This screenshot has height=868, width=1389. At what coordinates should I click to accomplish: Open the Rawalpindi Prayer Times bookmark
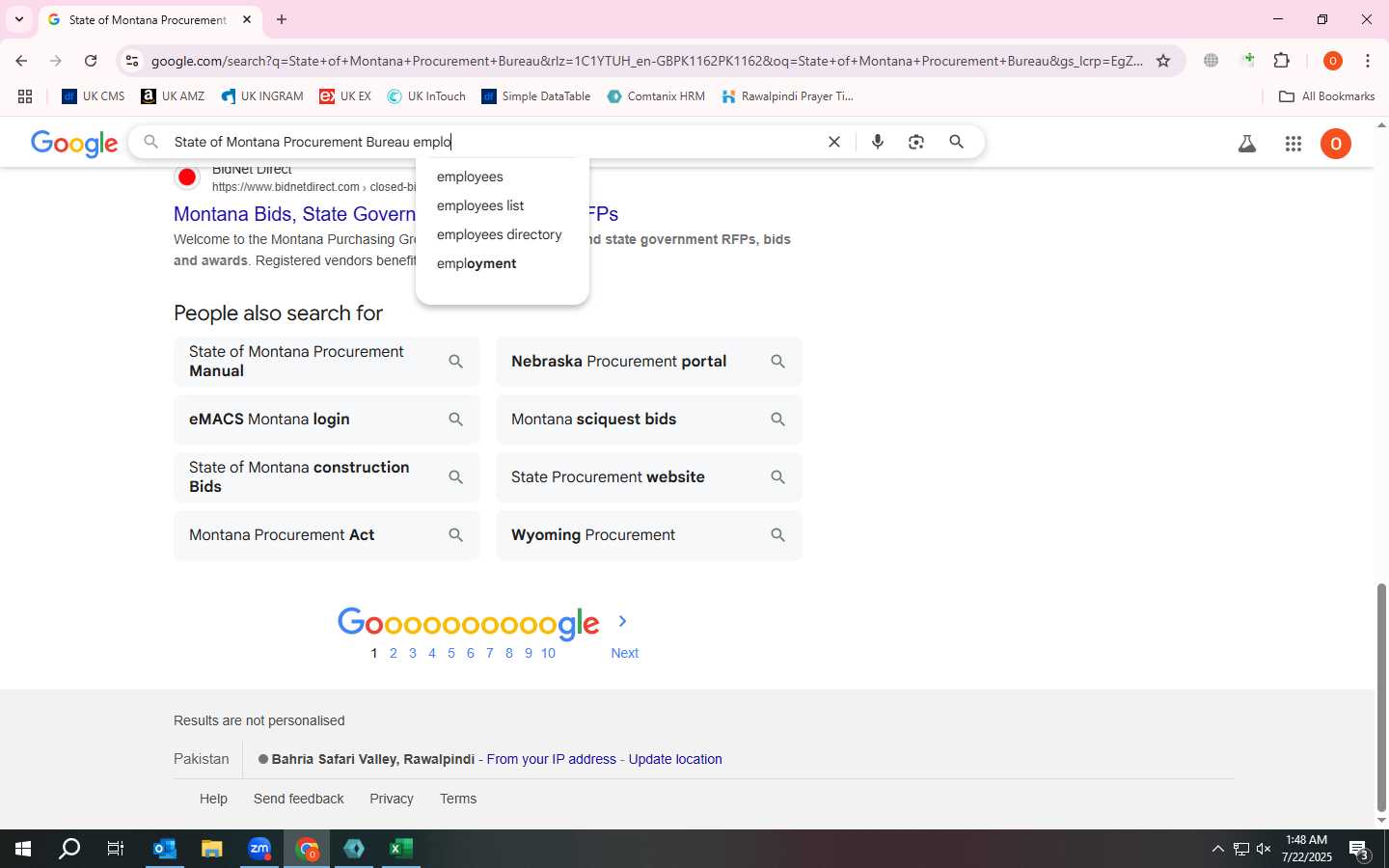pos(787,96)
